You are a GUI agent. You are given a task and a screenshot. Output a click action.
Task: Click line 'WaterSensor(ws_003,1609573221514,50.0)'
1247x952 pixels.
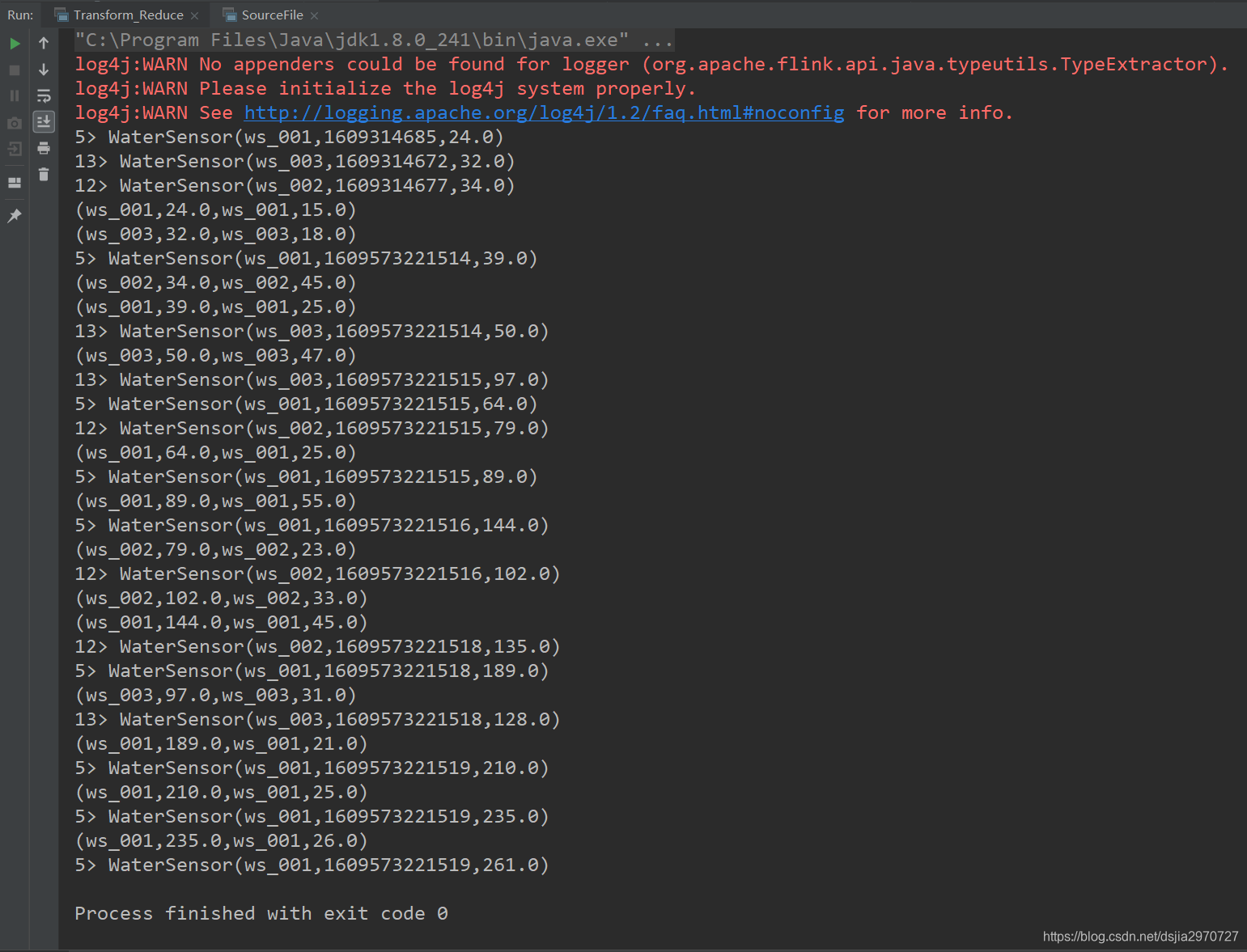(x=312, y=331)
